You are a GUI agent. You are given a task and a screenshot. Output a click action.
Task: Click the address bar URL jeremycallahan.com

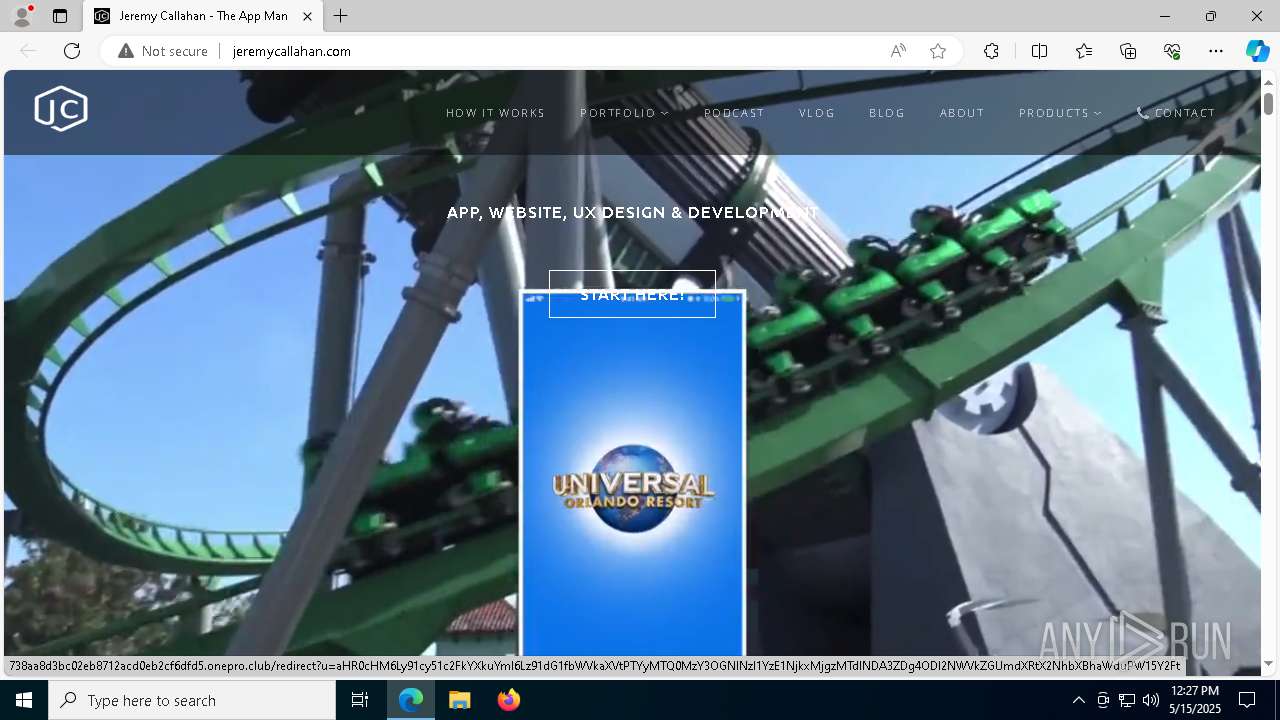coord(292,51)
